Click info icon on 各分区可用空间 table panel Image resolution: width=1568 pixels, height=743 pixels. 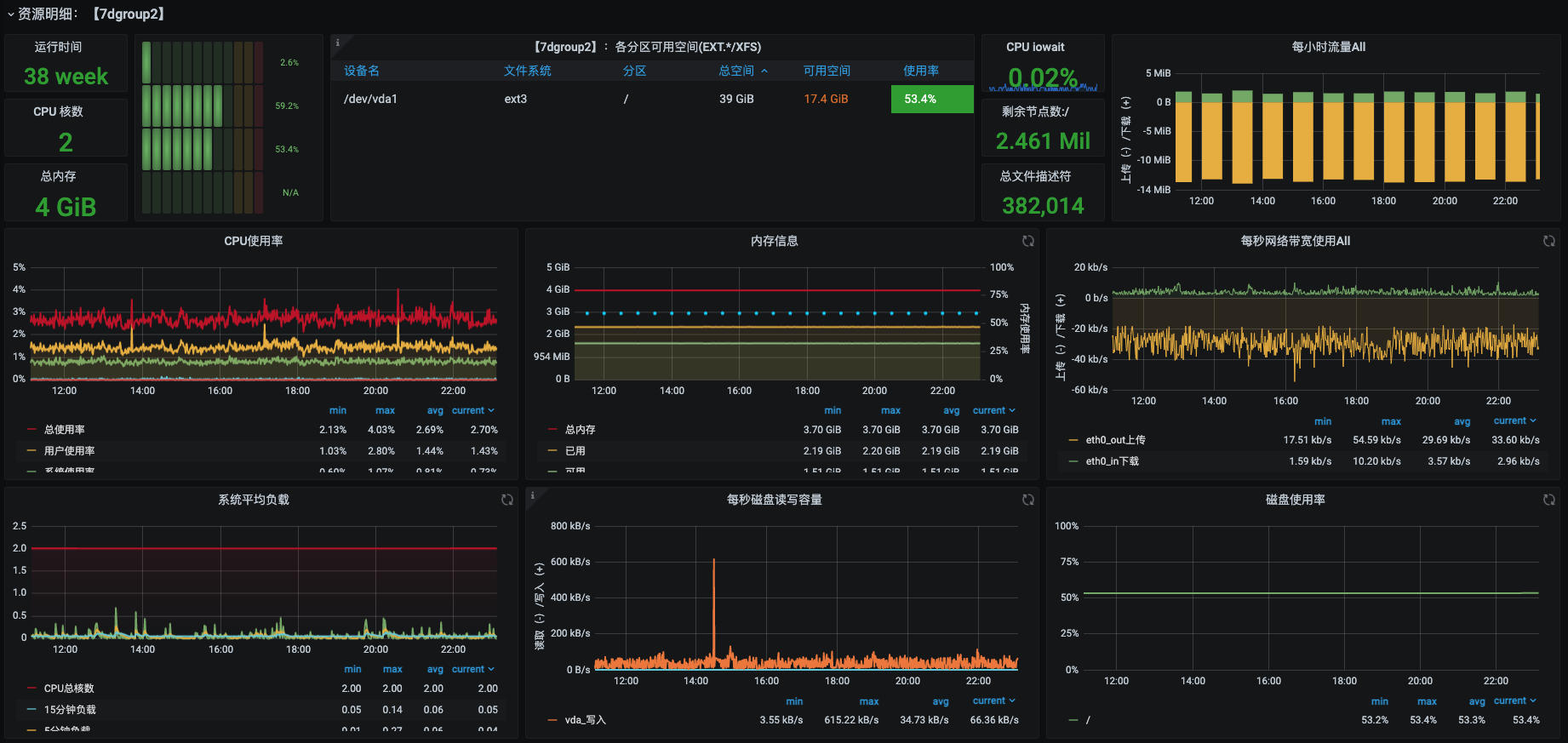pyautogui.click(x=337, y=42)
